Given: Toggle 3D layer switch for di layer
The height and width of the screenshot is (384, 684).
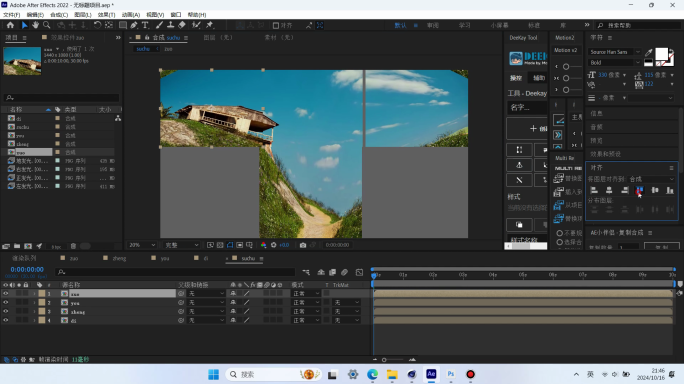Looking at the screenshot, I should tap(280, 320).
